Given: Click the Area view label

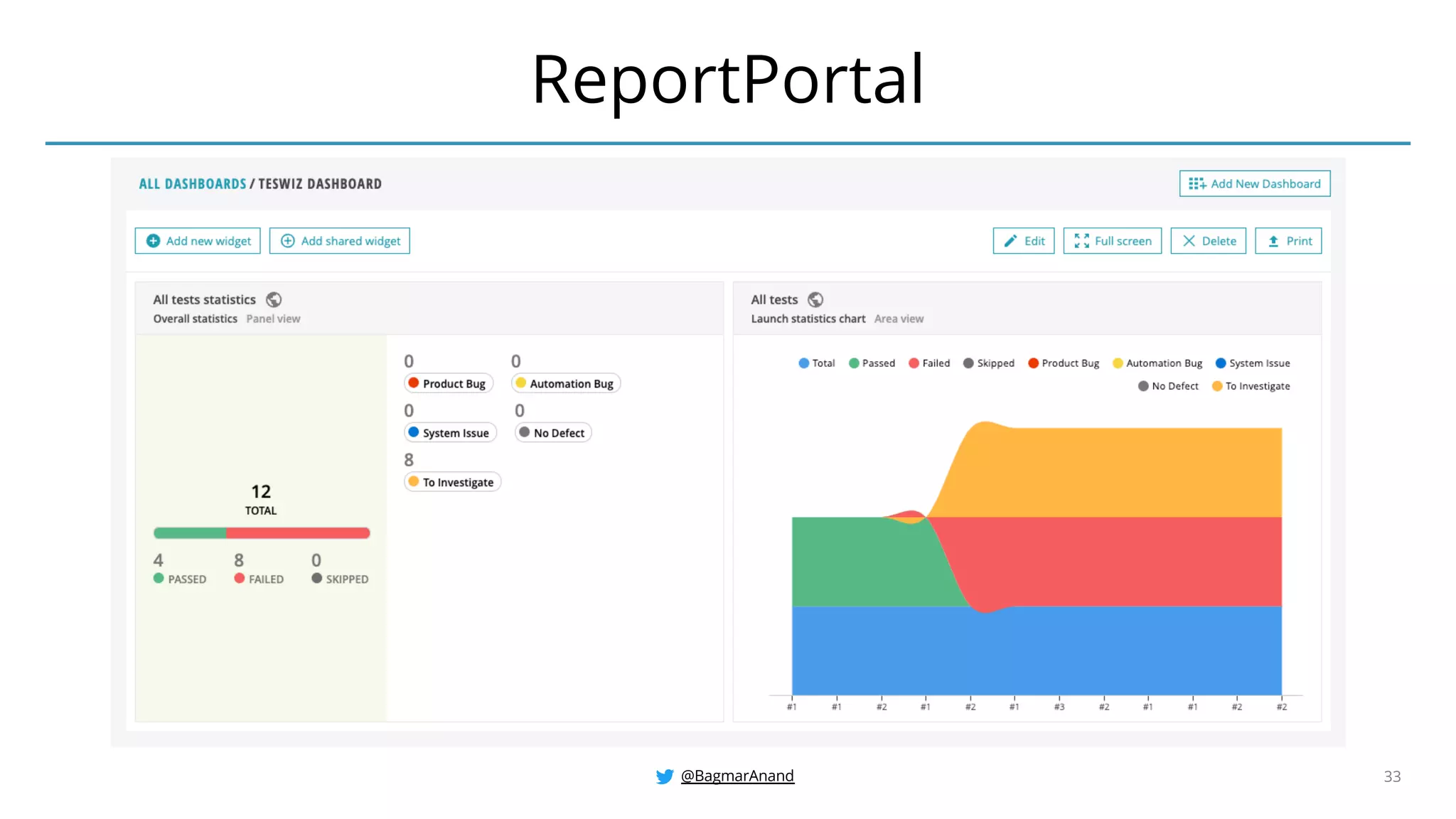Looking at the screenshot, I should [899, 319].
